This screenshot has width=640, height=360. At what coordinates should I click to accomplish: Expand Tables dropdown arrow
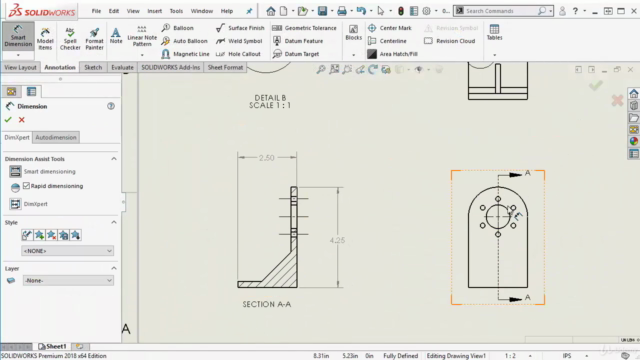pyautogui.click(x=494, y=55)
